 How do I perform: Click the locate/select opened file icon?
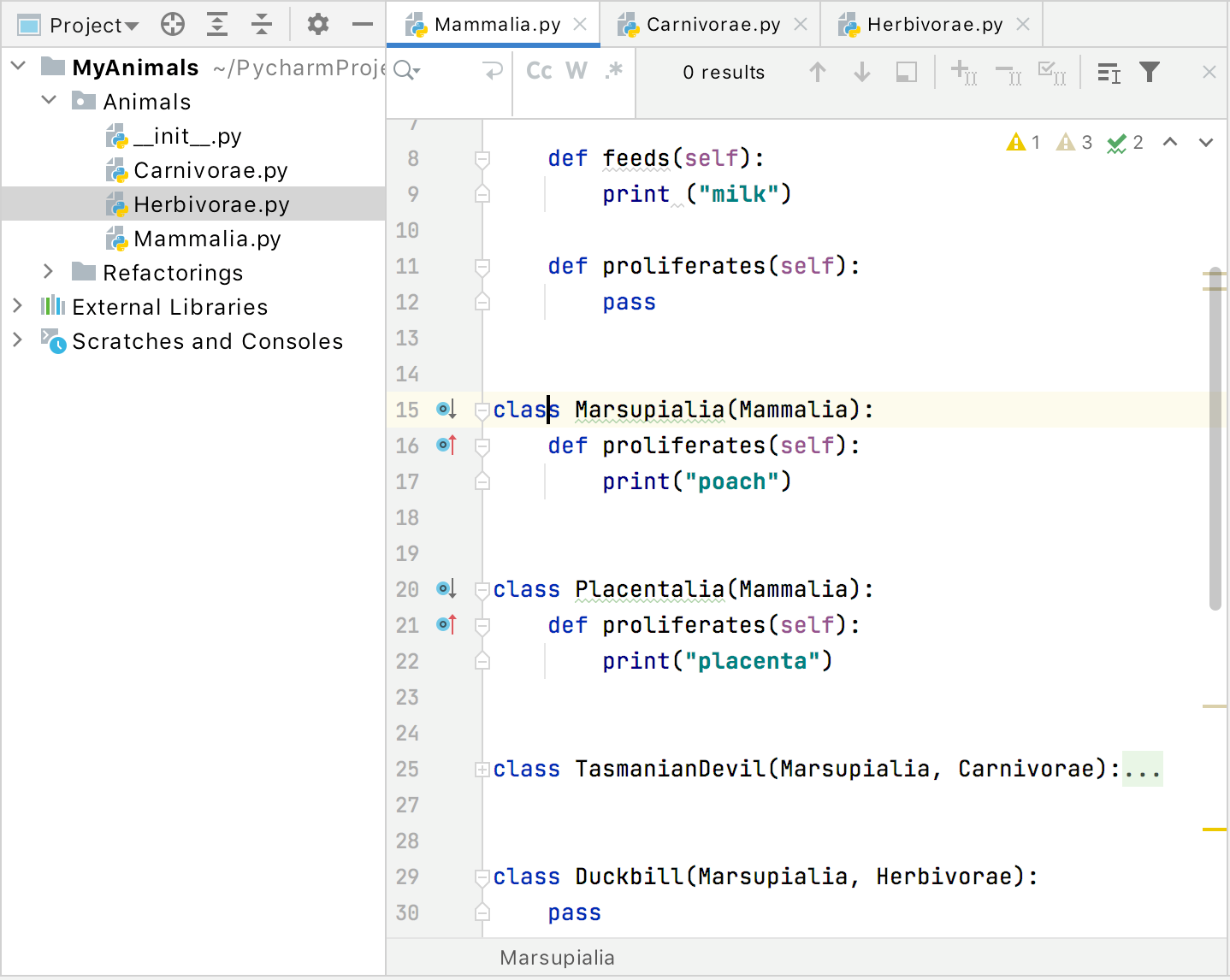click(173, 25)
